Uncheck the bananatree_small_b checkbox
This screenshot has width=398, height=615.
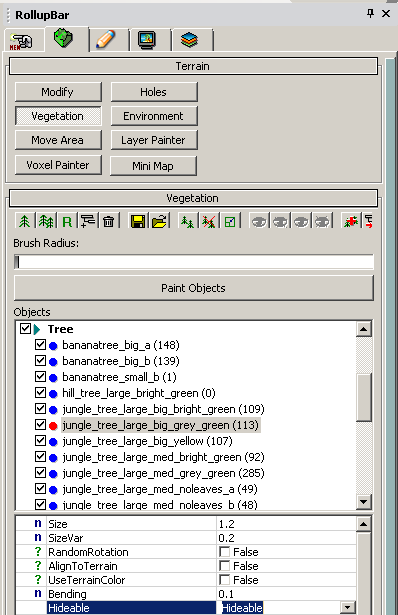point(40,377)
